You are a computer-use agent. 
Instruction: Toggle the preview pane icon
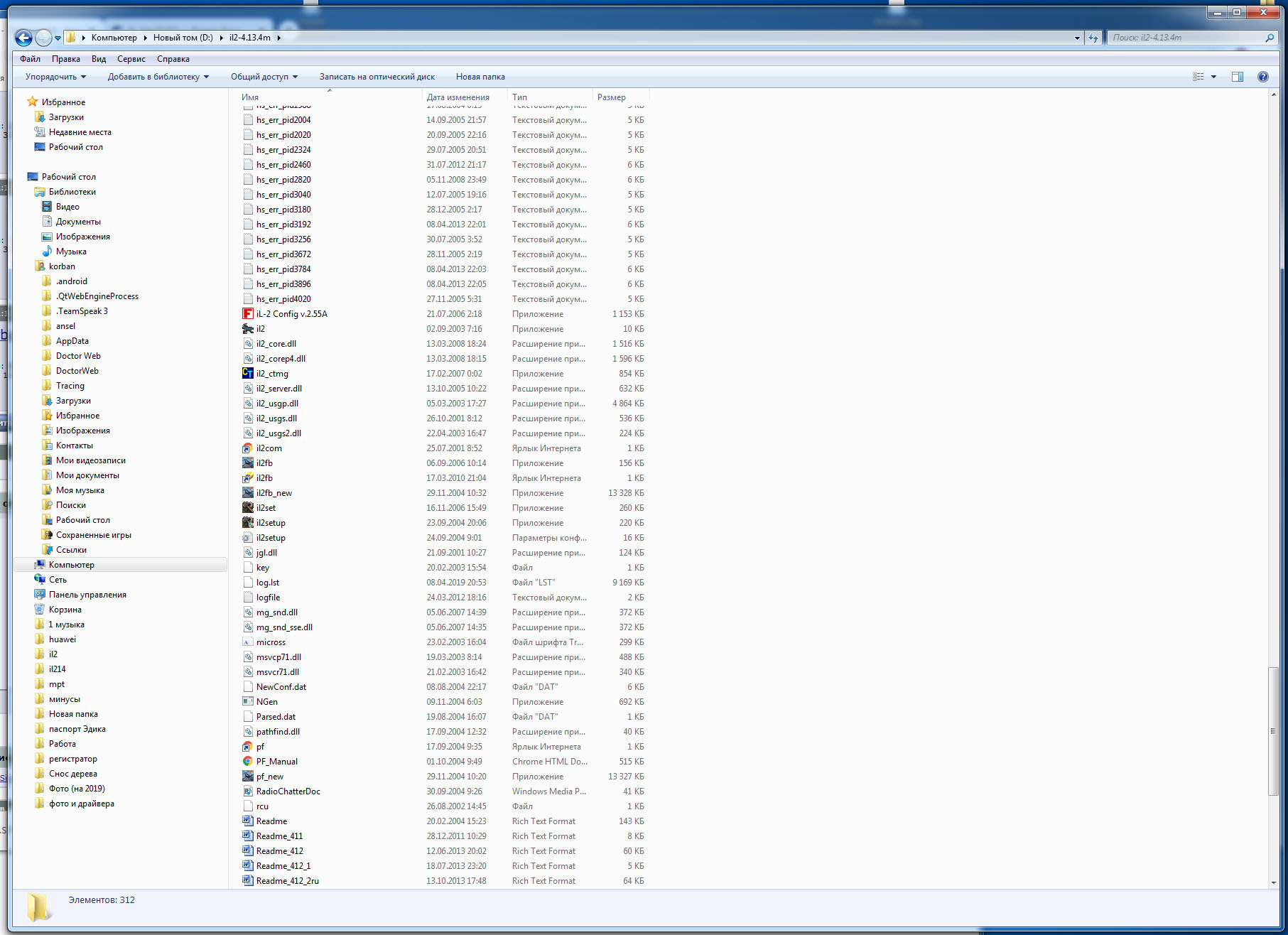tap(1238, 77)
